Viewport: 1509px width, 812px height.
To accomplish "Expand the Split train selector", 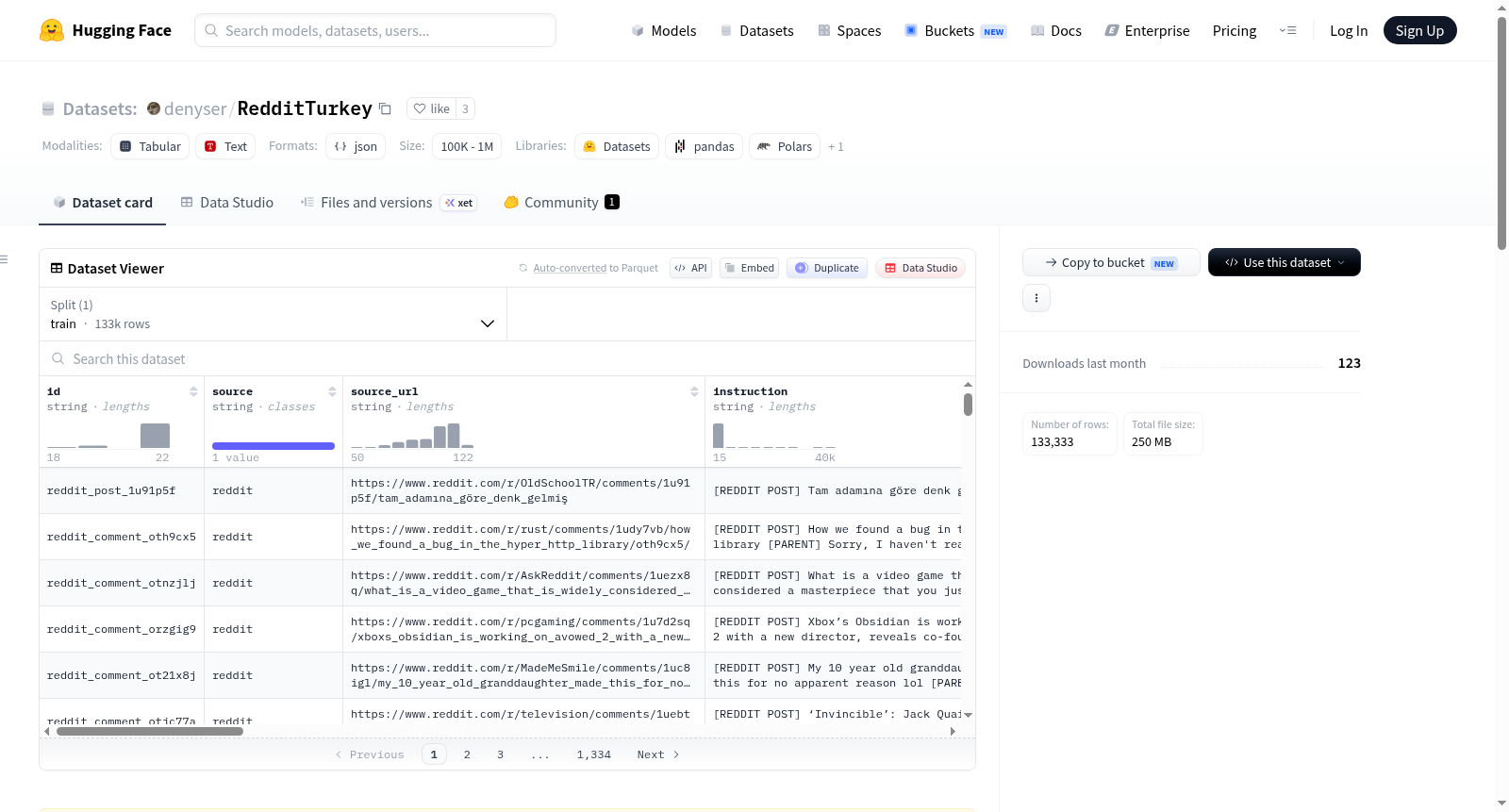I will click(x=274, y=314).
